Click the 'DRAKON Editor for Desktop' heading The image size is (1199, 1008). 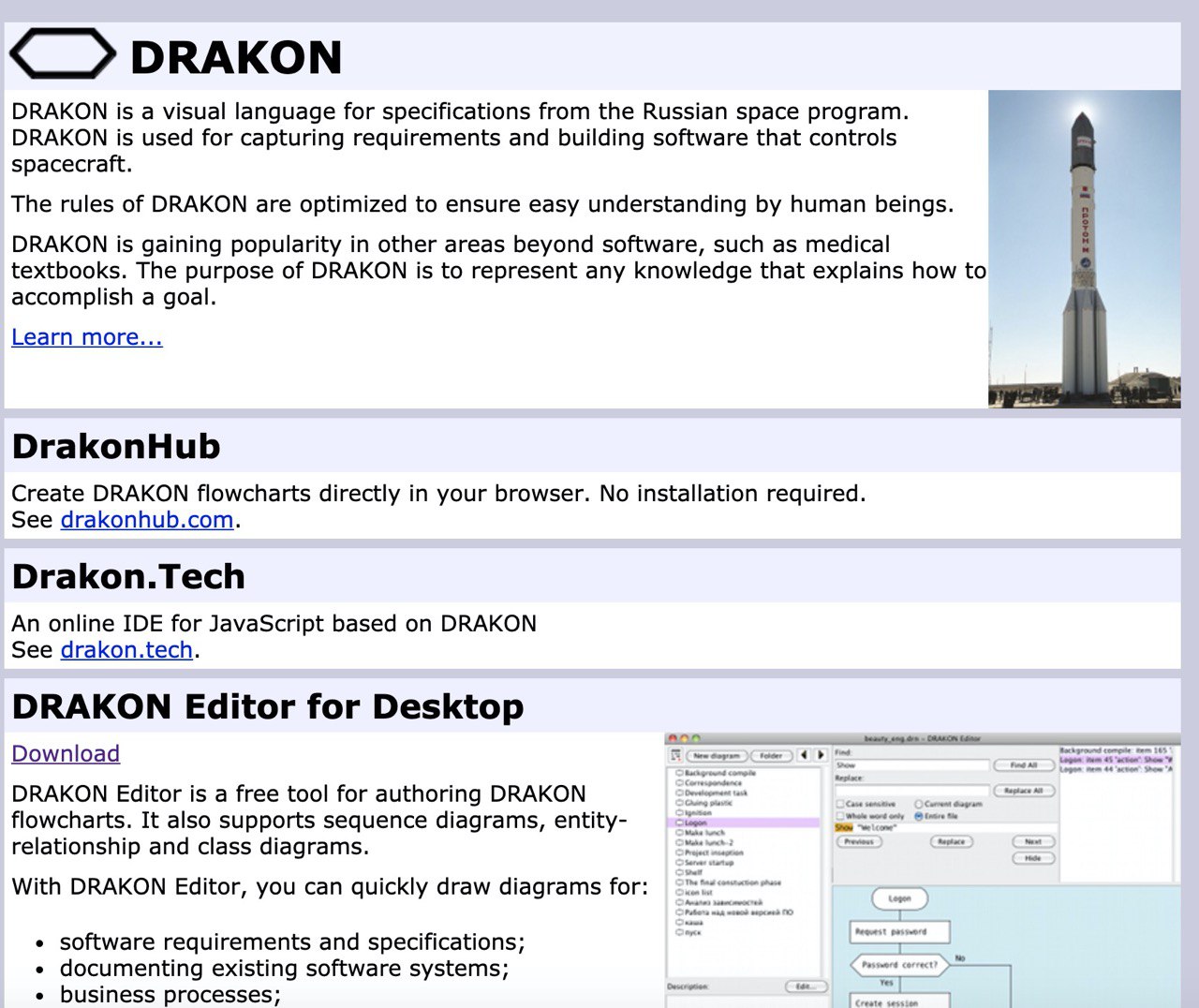pyautogui.click(x=268, y=707)
